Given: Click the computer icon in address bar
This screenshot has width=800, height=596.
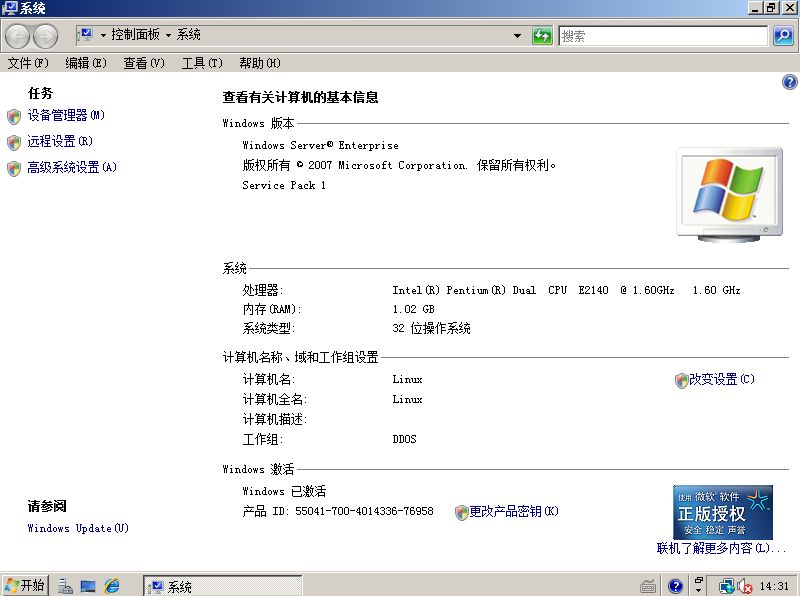Looking at the screenshot, I should [86, 35].
